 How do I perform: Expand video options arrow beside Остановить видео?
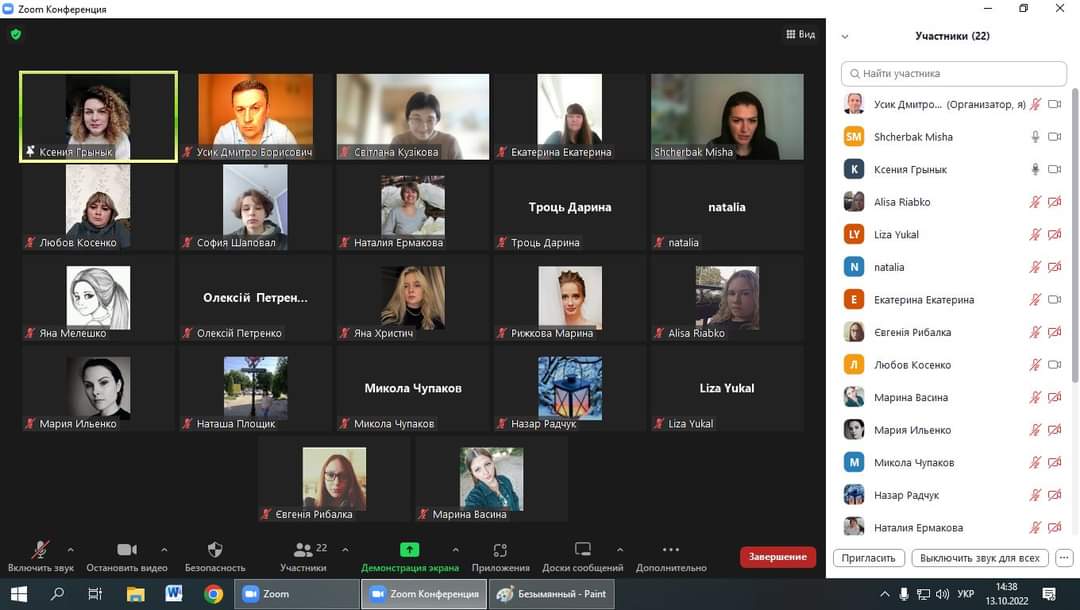(164, 549)
